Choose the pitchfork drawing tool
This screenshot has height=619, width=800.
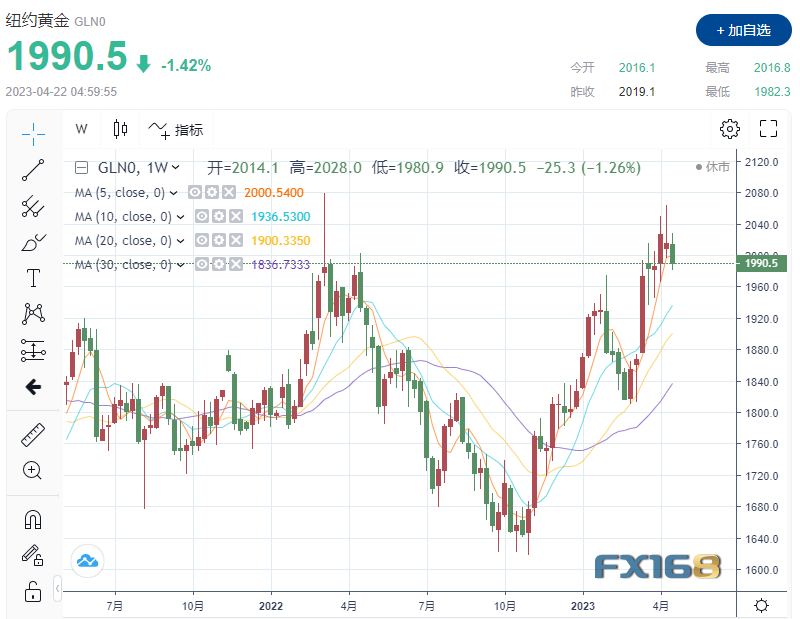point(33,206)
